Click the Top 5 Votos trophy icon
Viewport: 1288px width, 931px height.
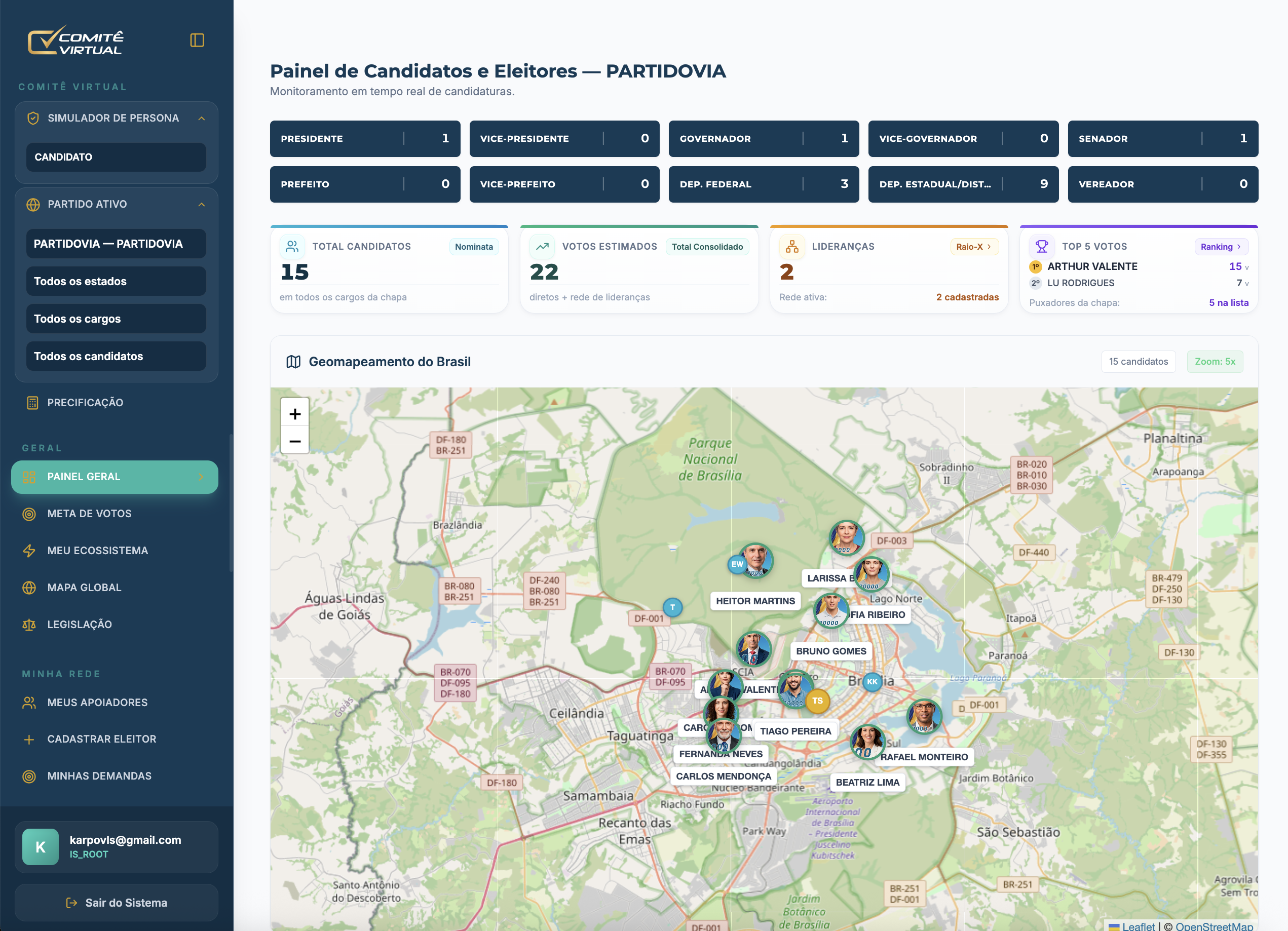click(1042, 246)
